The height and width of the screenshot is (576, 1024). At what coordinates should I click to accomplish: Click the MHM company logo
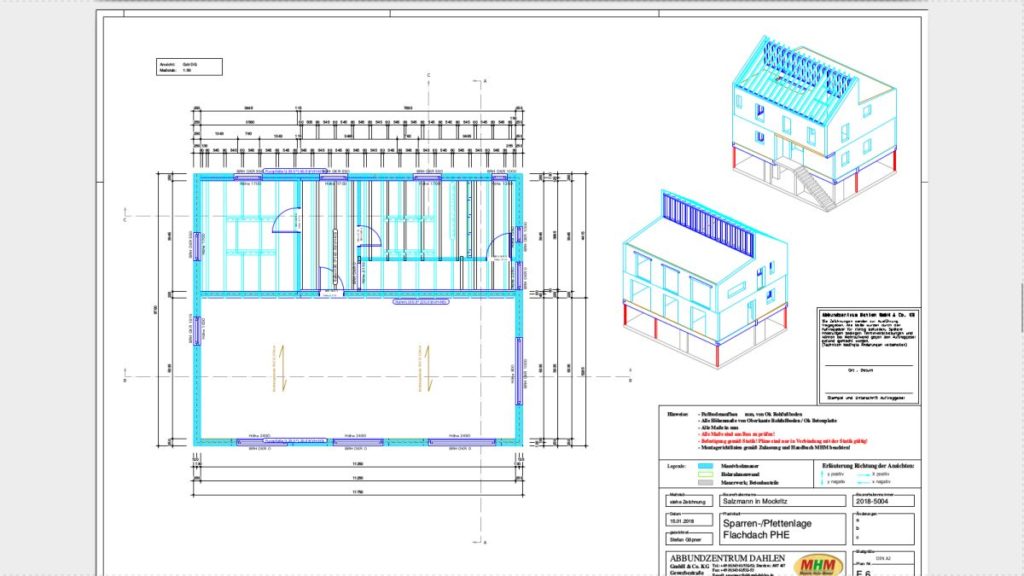point(818,561)
